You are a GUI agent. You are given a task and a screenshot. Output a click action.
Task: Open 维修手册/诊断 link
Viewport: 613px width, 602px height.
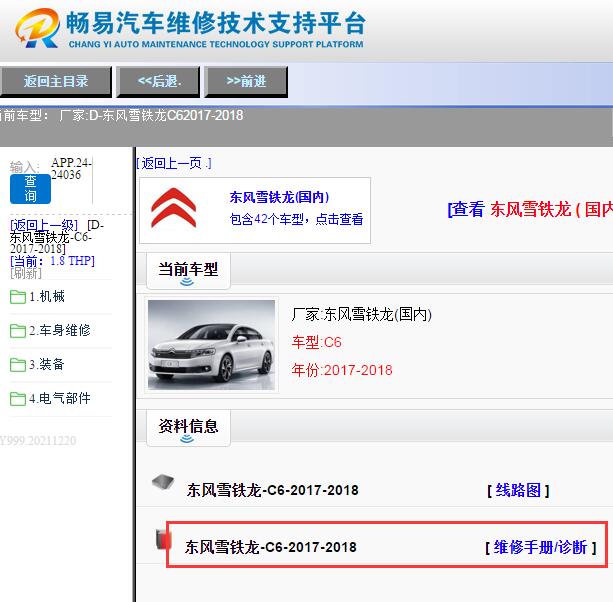(x=540, y=547)
